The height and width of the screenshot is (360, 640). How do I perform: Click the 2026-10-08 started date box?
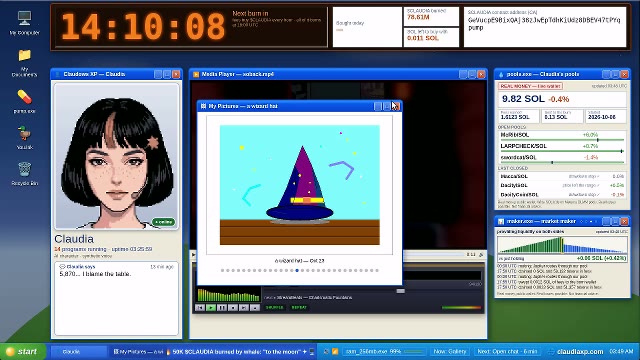pos(606,116)
